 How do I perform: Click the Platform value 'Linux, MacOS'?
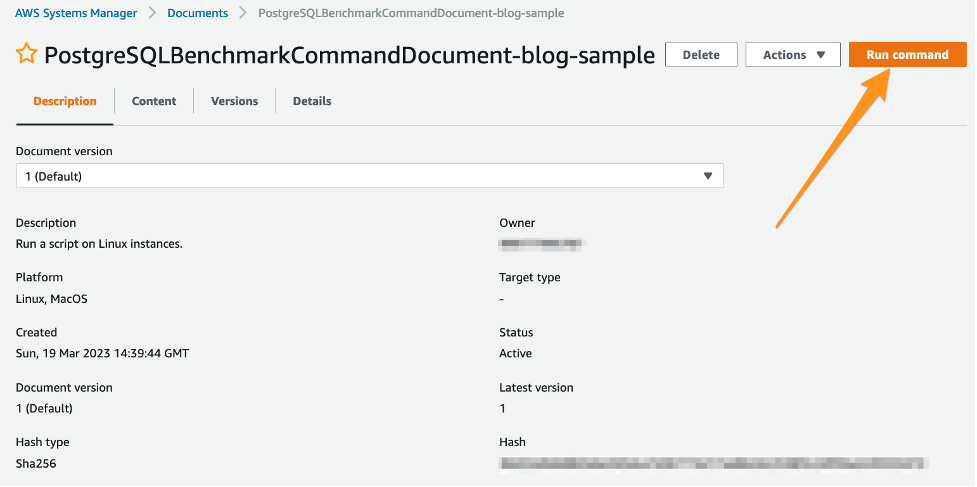(x=52, y=299)
